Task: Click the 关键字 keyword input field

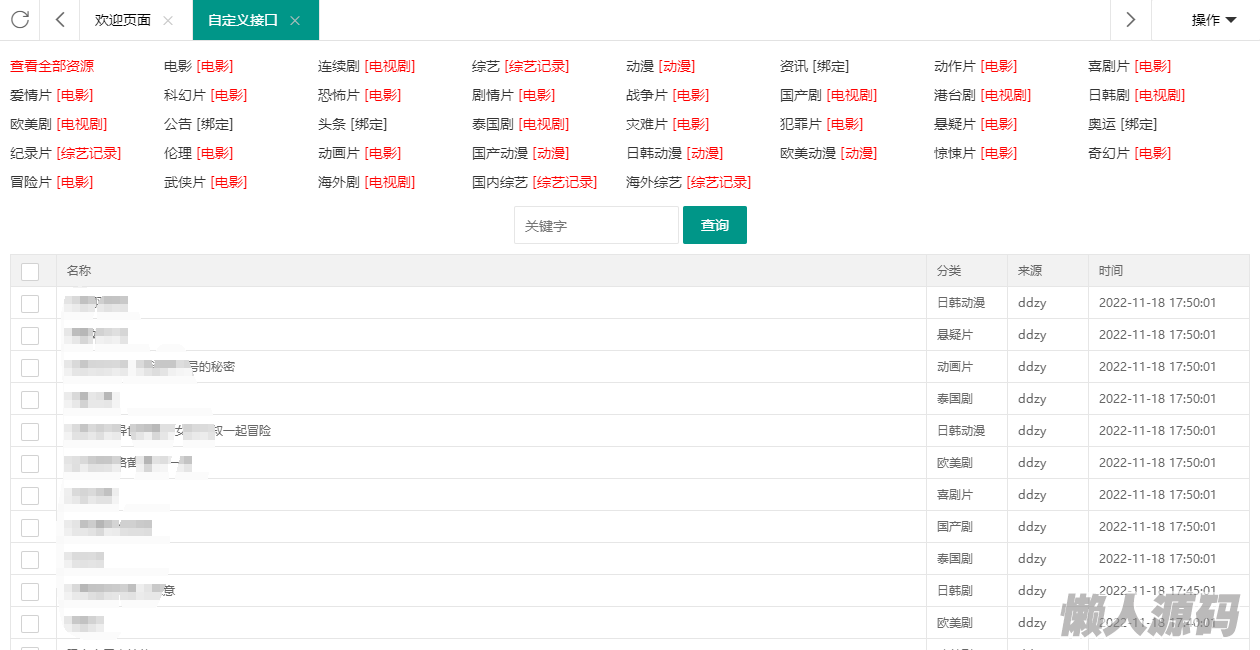Action: point(596,225)
